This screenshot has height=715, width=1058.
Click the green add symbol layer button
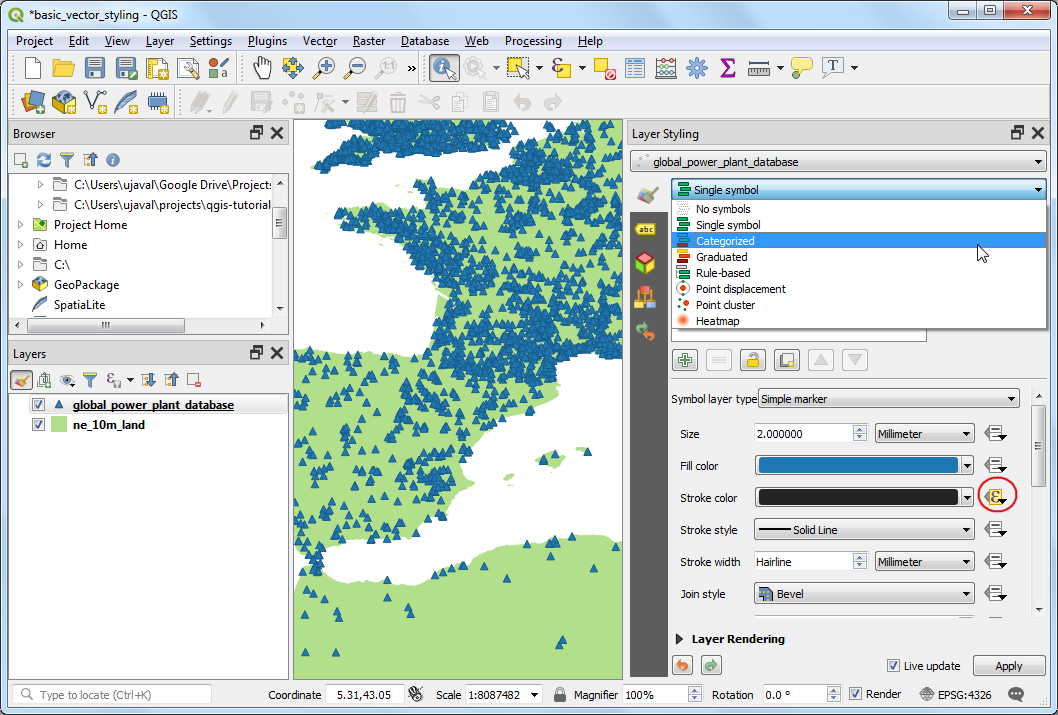click(685, 361)
